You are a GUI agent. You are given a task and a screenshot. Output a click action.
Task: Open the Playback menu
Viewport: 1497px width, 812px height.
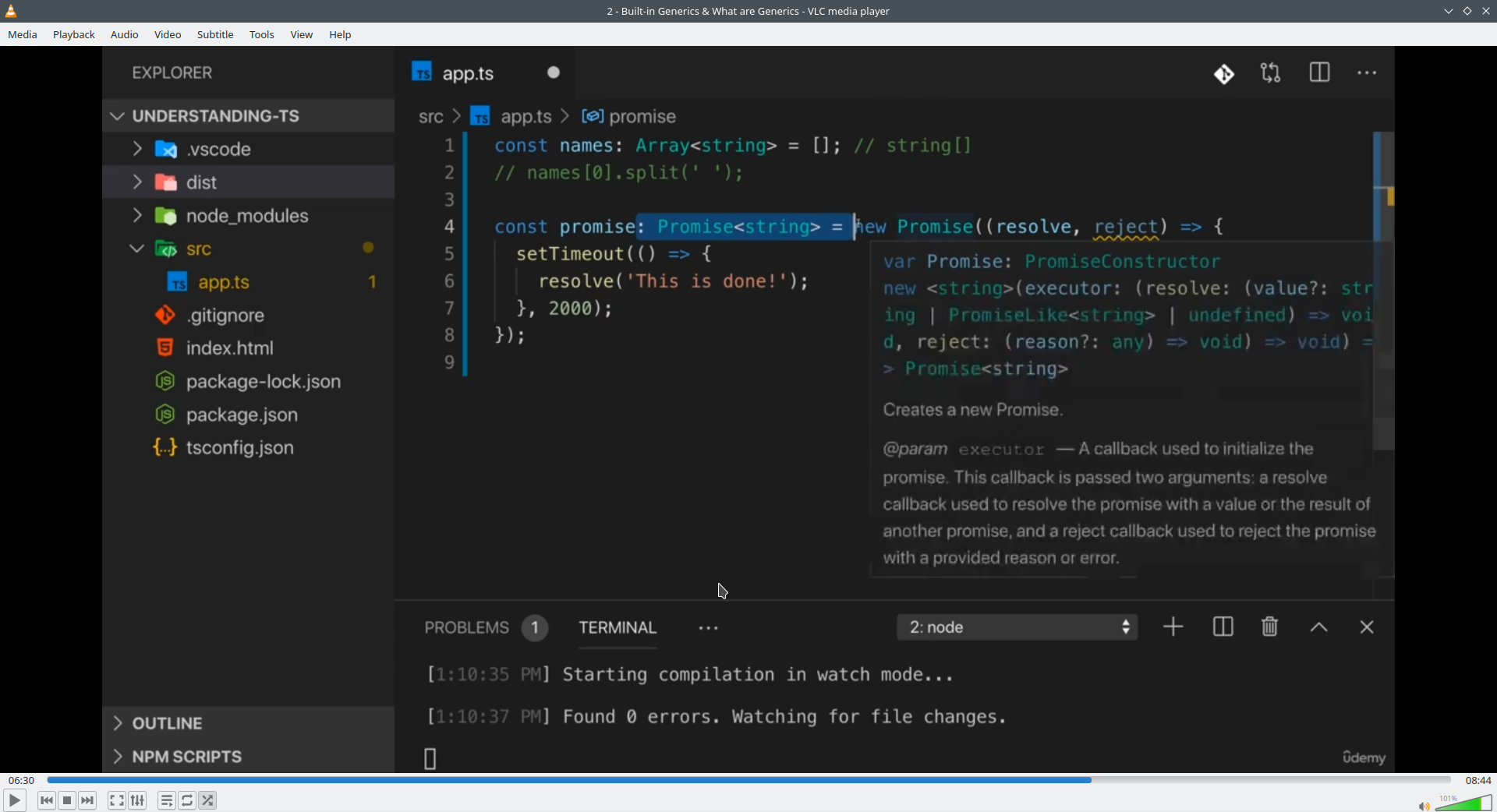[x=74, y=35]
